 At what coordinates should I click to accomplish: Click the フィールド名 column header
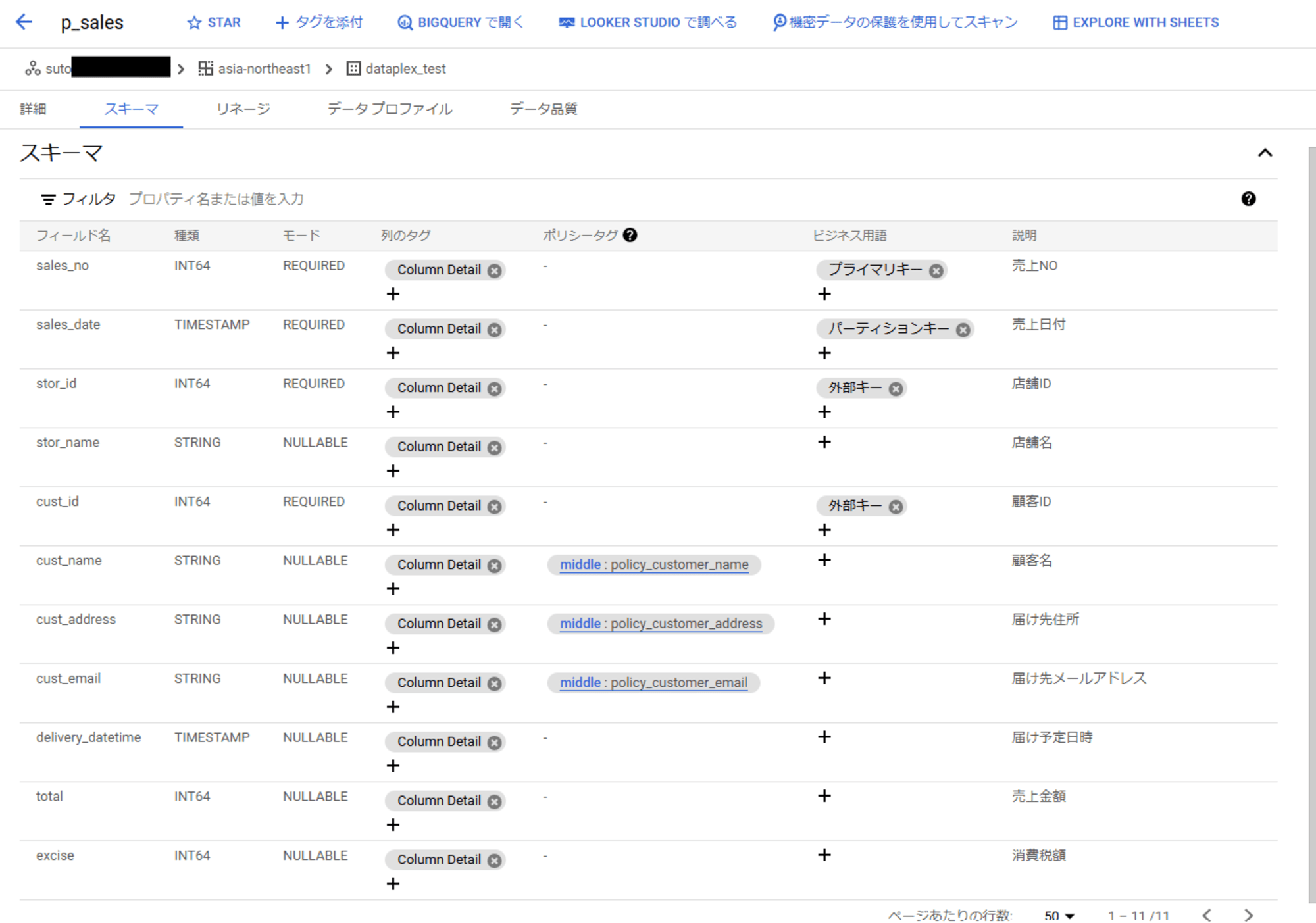73,236
